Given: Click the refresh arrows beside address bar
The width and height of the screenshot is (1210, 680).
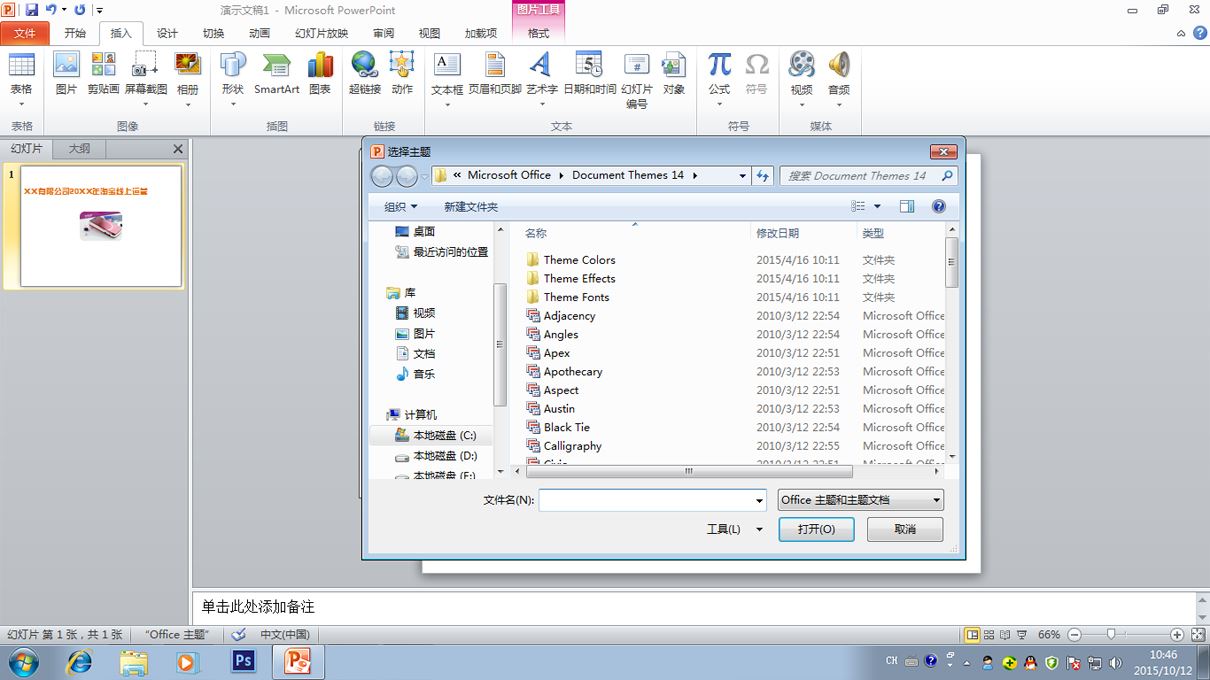Looking at the screenshot, I should 763,175.
